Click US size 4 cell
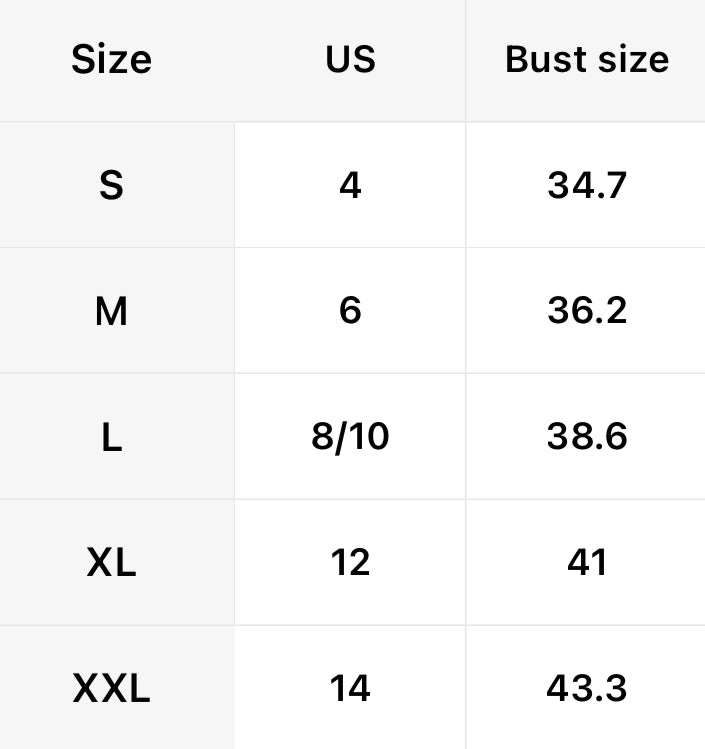The image size is (705, 749). [x=350, y=186]
